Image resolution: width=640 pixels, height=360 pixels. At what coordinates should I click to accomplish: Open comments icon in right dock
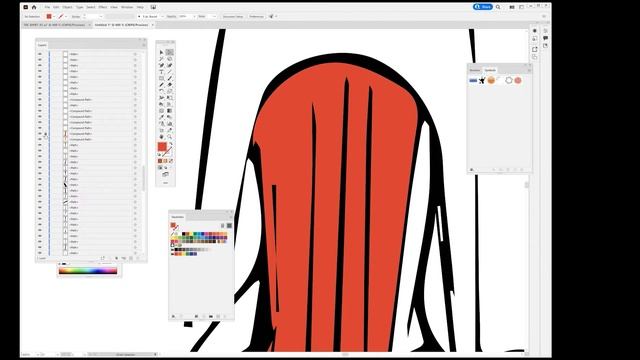[x=545, y=38]
